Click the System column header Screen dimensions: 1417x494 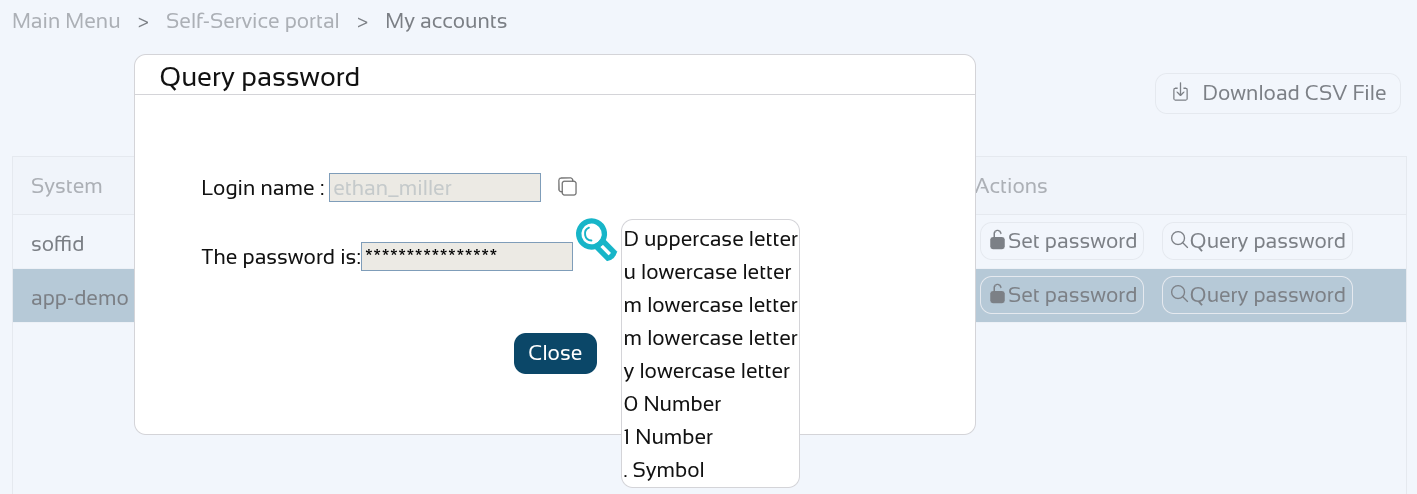point(67,186)
